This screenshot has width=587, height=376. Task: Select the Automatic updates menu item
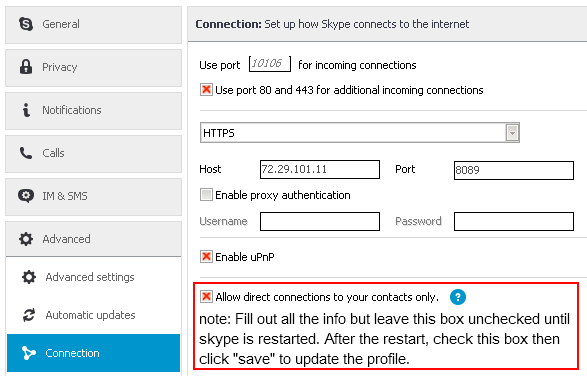pos(94,315)
